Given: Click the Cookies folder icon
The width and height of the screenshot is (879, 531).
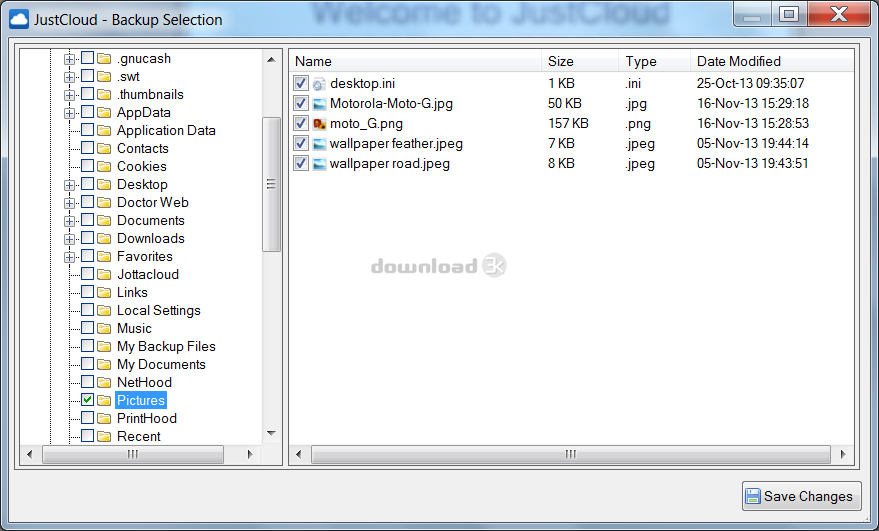Looking at the screenshot, I should click(104, 166).
